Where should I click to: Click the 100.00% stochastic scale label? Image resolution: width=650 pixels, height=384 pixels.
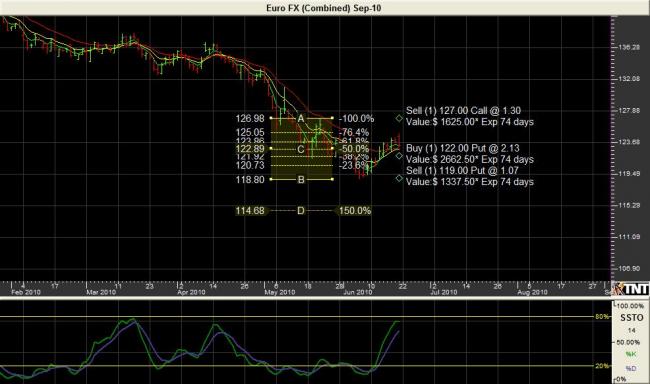click(631, 306)
